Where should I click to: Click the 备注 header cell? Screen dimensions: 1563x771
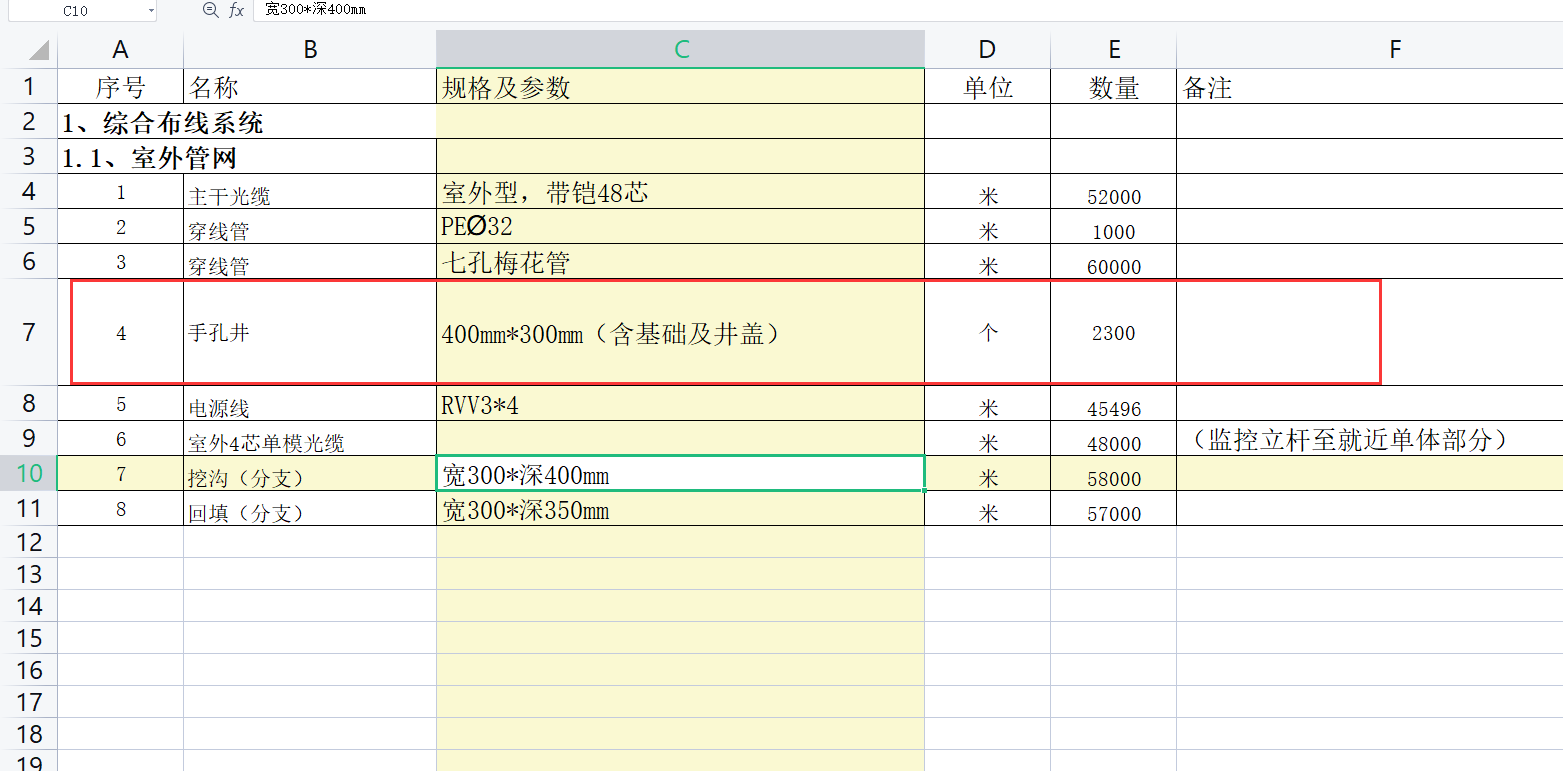(1370, 87)
